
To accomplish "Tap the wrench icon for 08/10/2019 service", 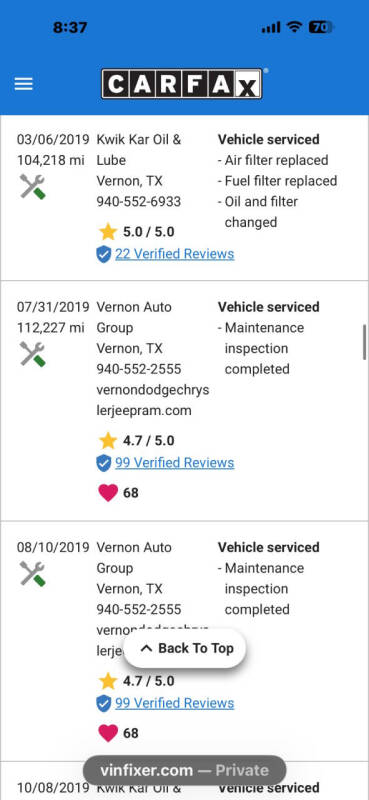I will pyautogui.click(x=33, y=574).
